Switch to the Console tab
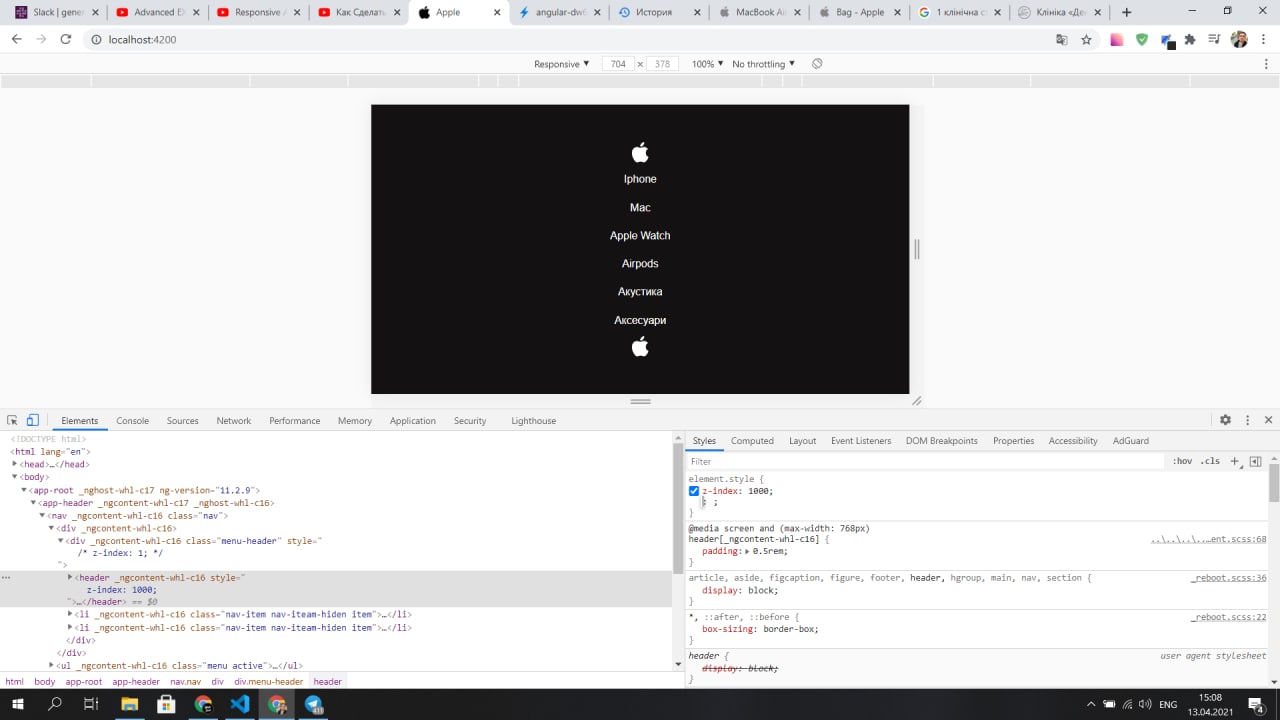Screen dimensions: 1280x720 pyautogui.click(x=132, y=421)
